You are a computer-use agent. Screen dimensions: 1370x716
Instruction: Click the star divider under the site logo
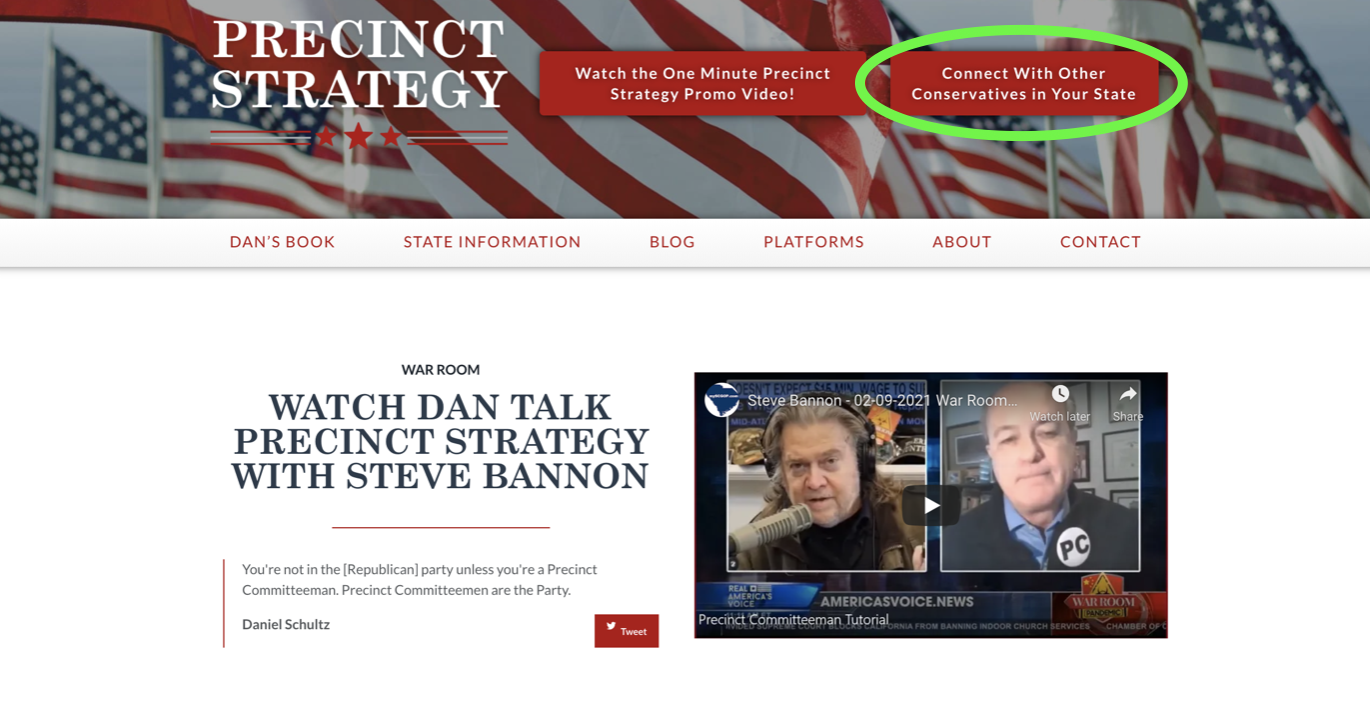click(358, 136)
